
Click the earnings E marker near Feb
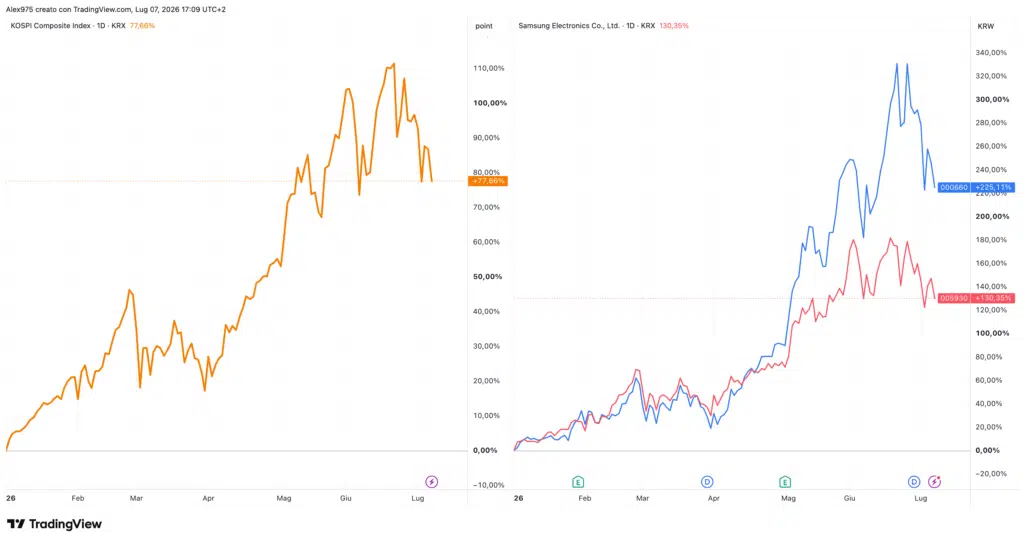click(x=578, y=482)
